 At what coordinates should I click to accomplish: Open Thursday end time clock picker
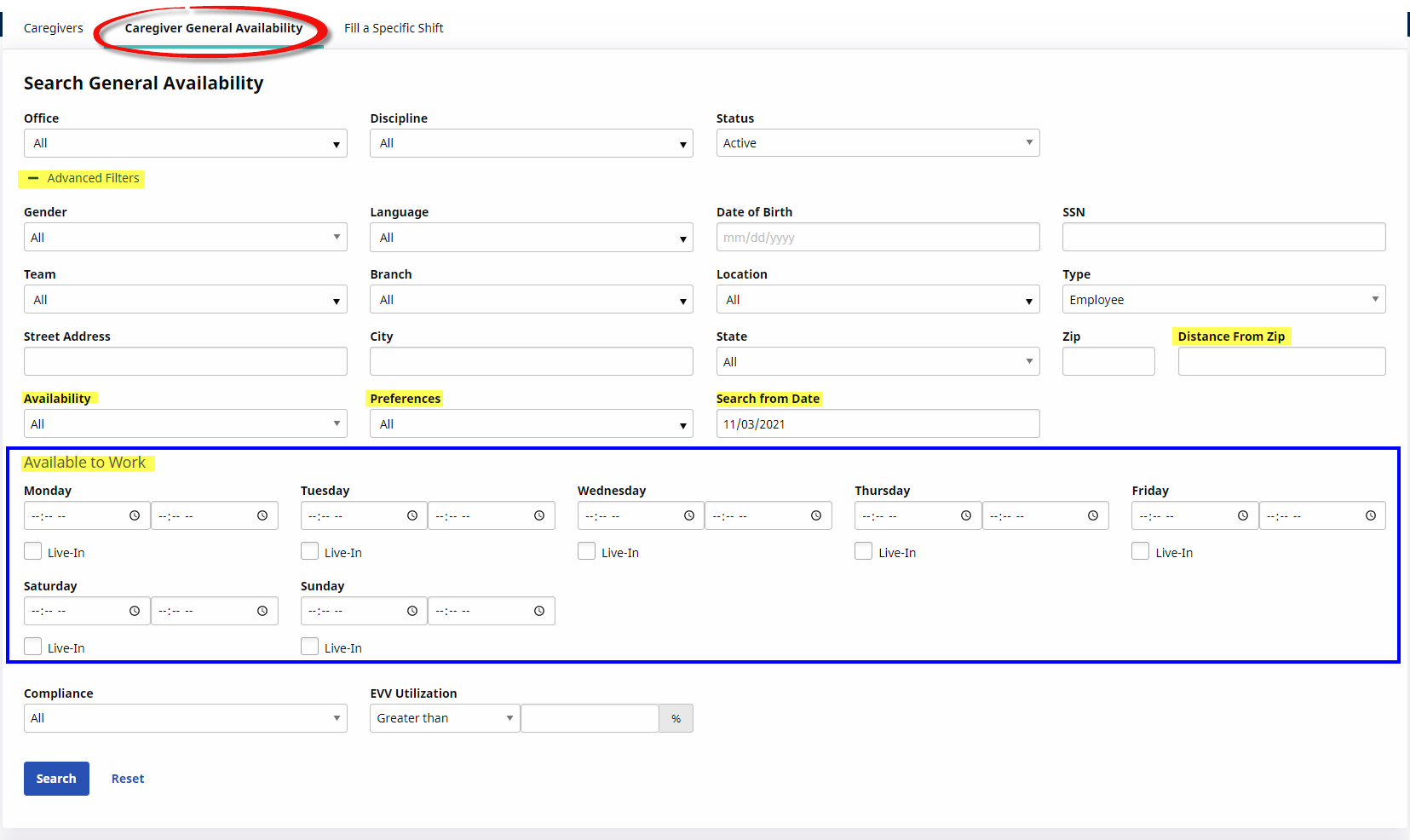[x=1093, y=515]
